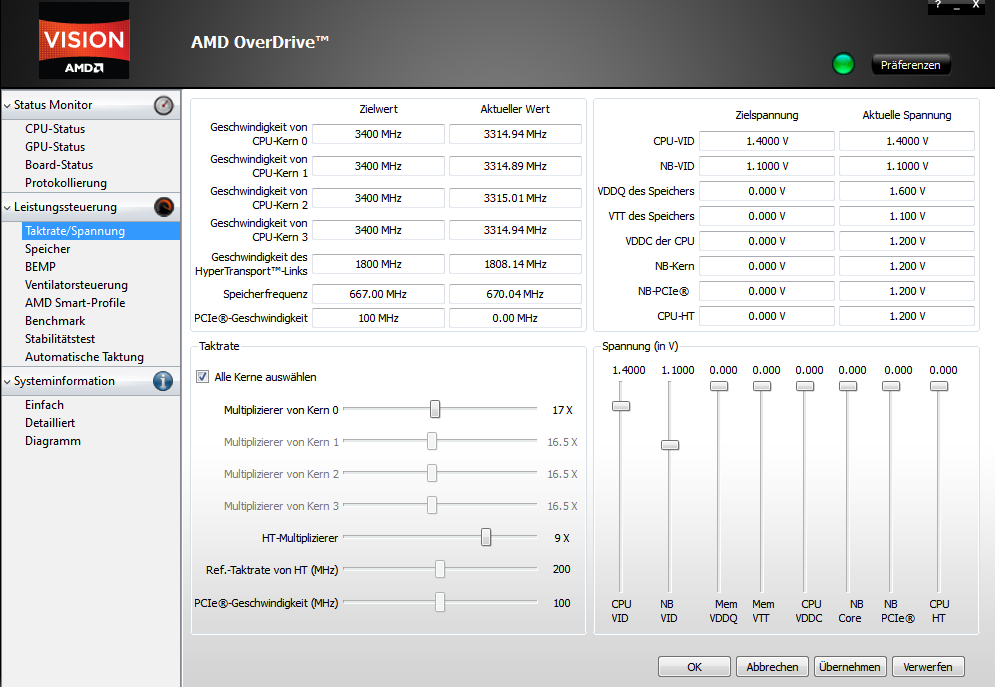This screenshot has height=687, width=995.
Task: Click the Status Monitor gauge icon
Action: click(x=164, y=105)
